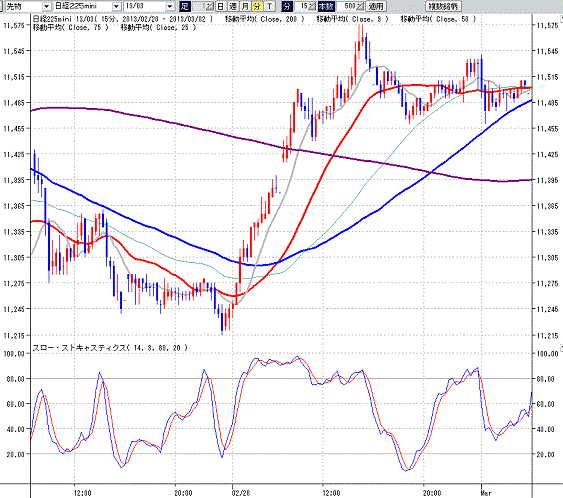This screenshot has width=563, height=498.
Task: Click the 500 bar count field
Action: [x=346, y=6]
